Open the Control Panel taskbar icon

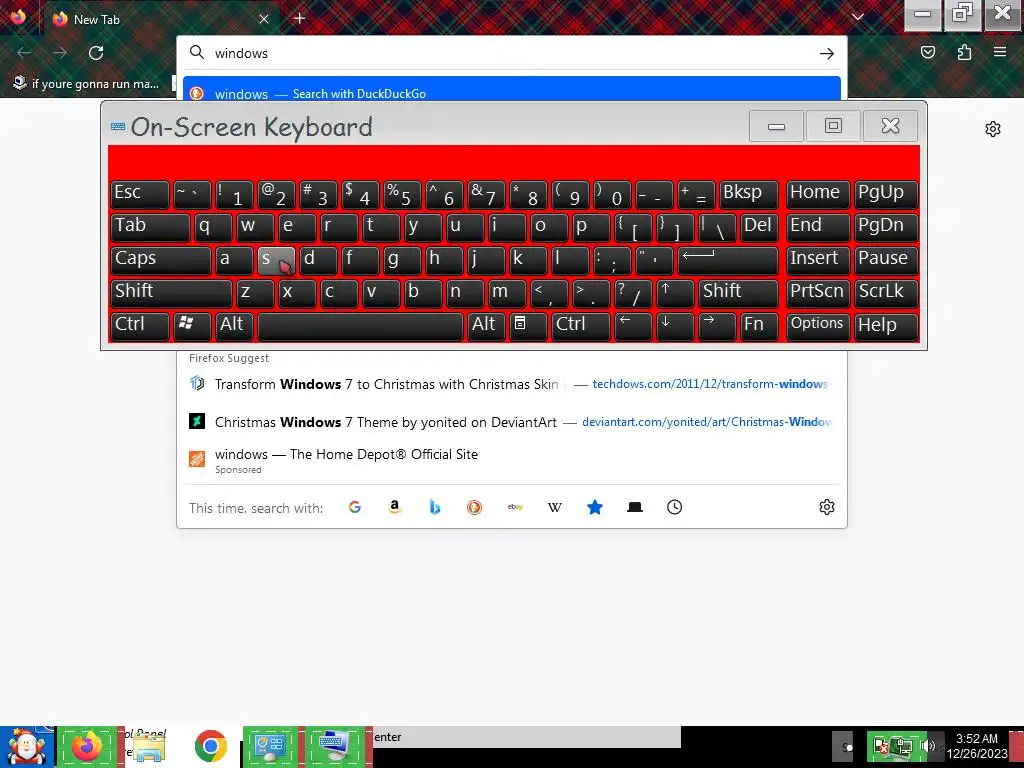coord(270,746)
